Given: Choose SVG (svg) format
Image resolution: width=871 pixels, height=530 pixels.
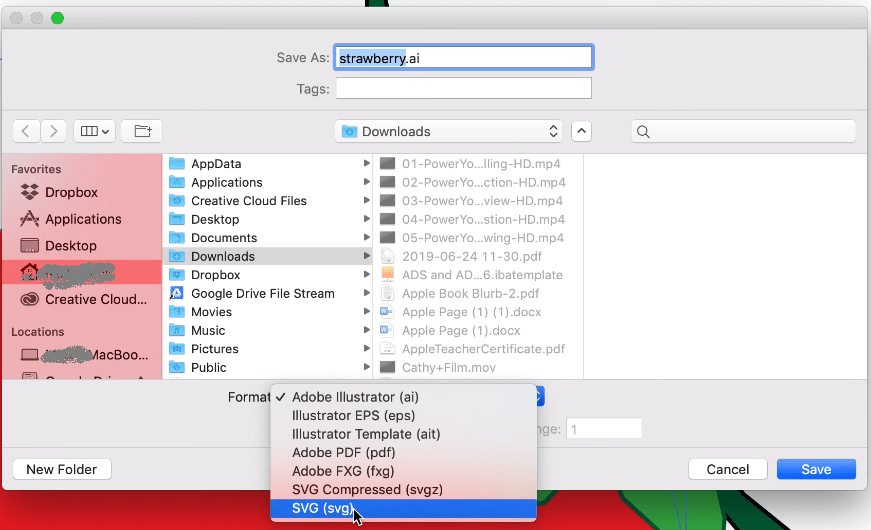Looking at the screenshot, I should click(403, 508).
